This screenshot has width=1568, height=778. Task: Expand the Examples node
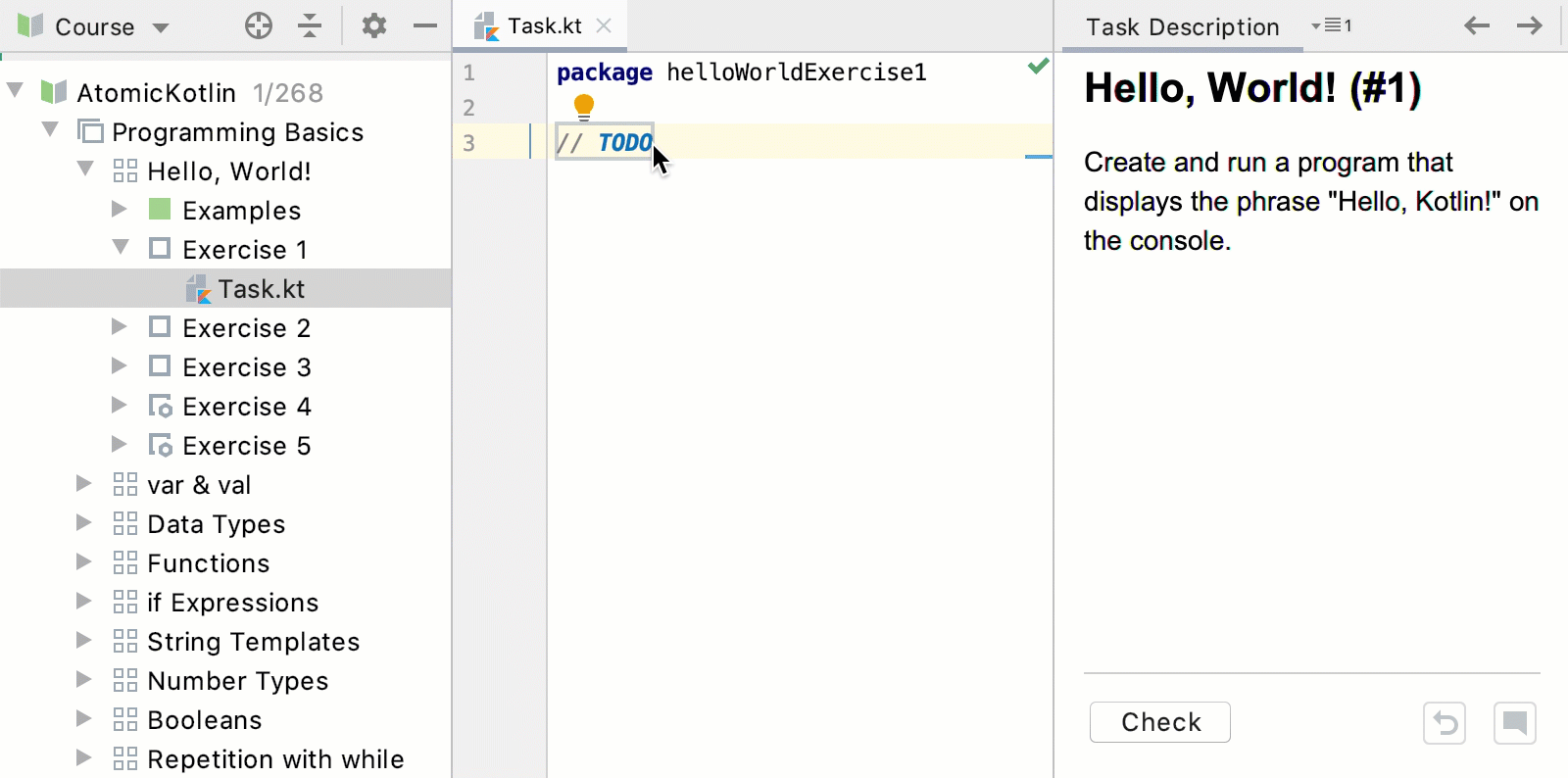pyautogui.click(x=120, y=209)
